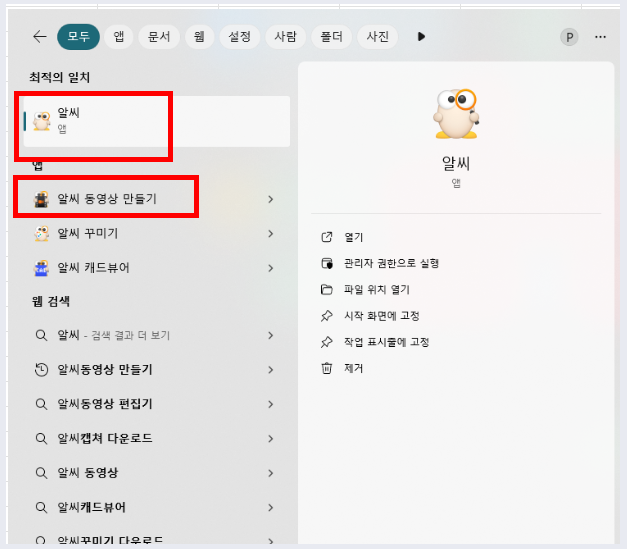The height and width of the screenshot is (549, 627).
Task: Click 열기 to open the app
Action: click(353, 237)
